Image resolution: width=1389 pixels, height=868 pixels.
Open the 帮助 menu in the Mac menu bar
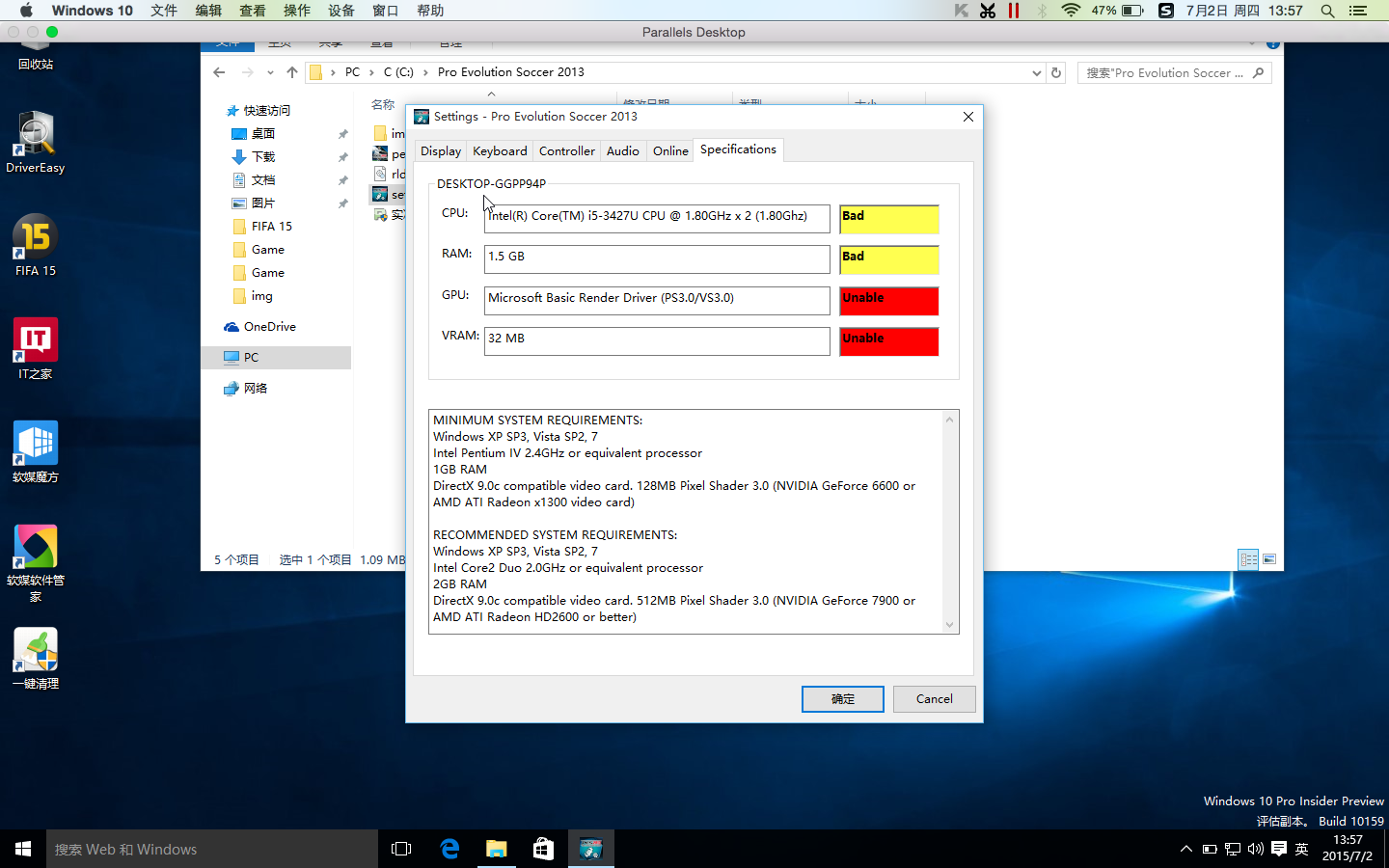[x=430, y=11]
